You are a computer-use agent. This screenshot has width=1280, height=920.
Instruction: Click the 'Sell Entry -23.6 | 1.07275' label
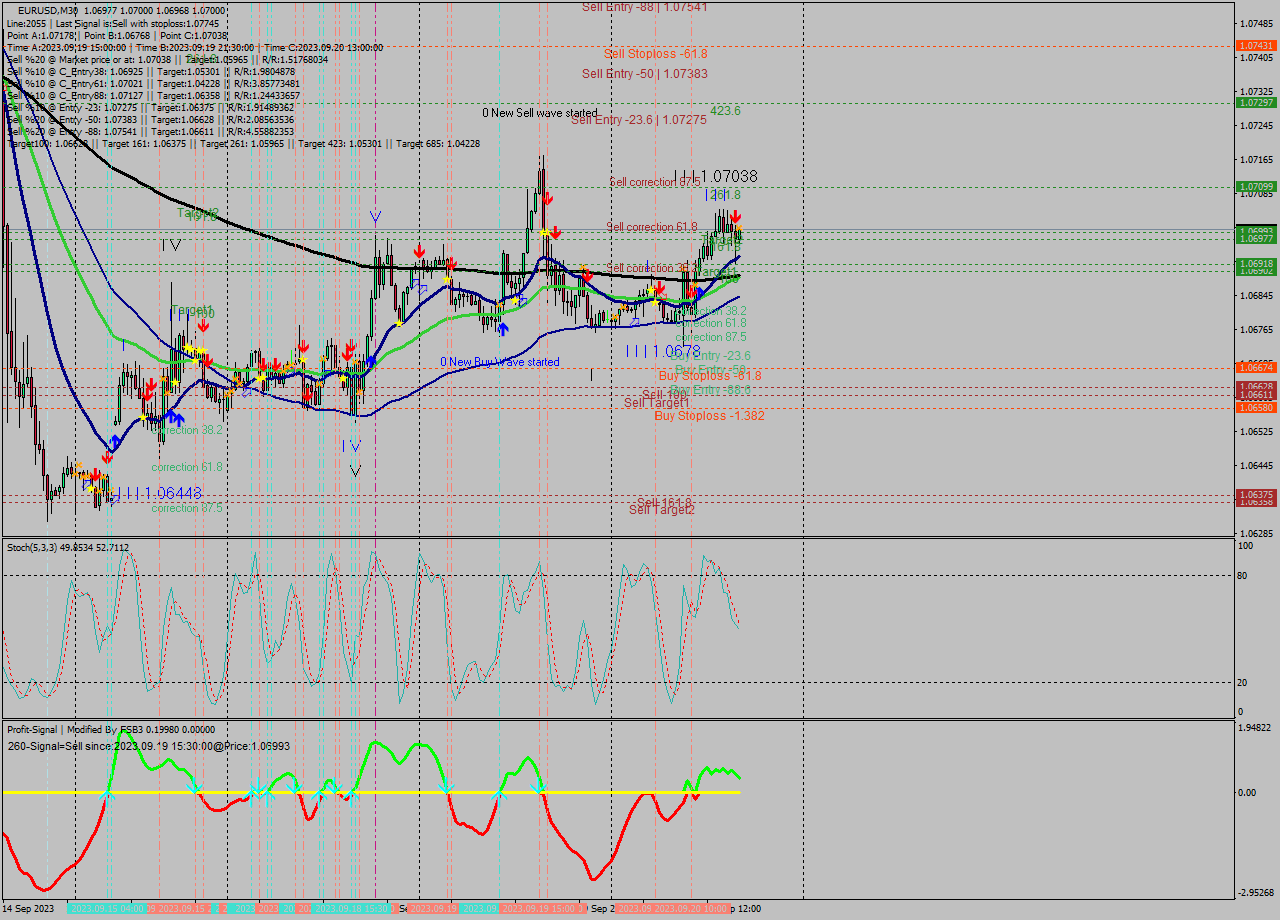(639, 120)
